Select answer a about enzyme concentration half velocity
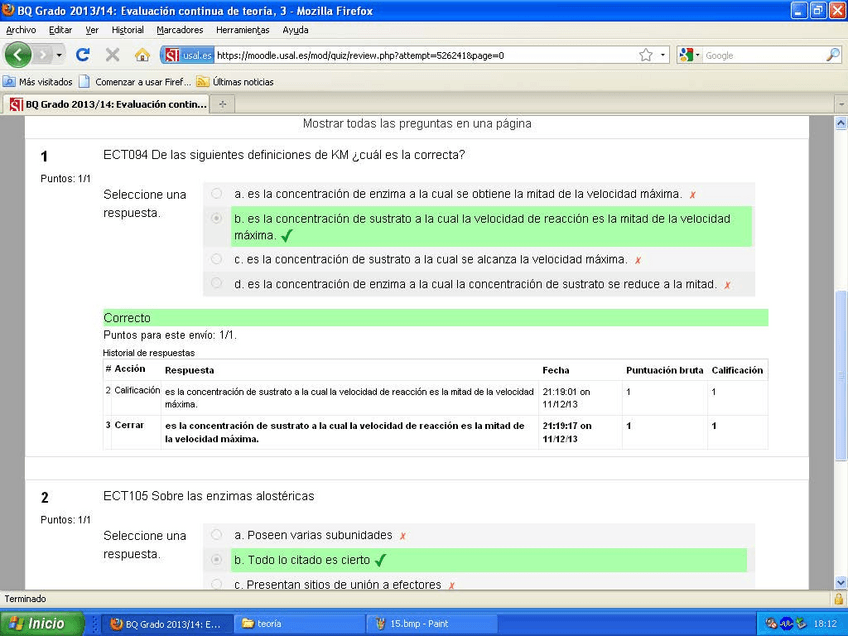This screenshot has height=636, width=848. pos(217,194)
